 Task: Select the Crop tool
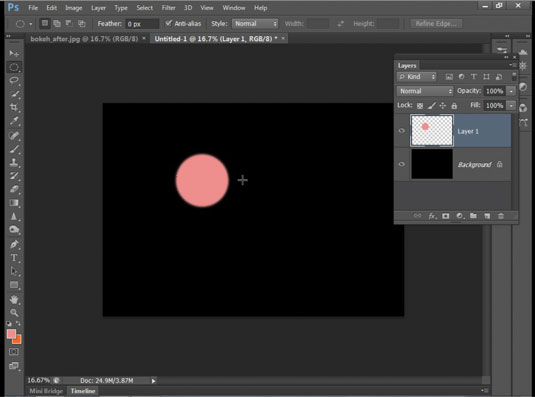click(14, 107)
